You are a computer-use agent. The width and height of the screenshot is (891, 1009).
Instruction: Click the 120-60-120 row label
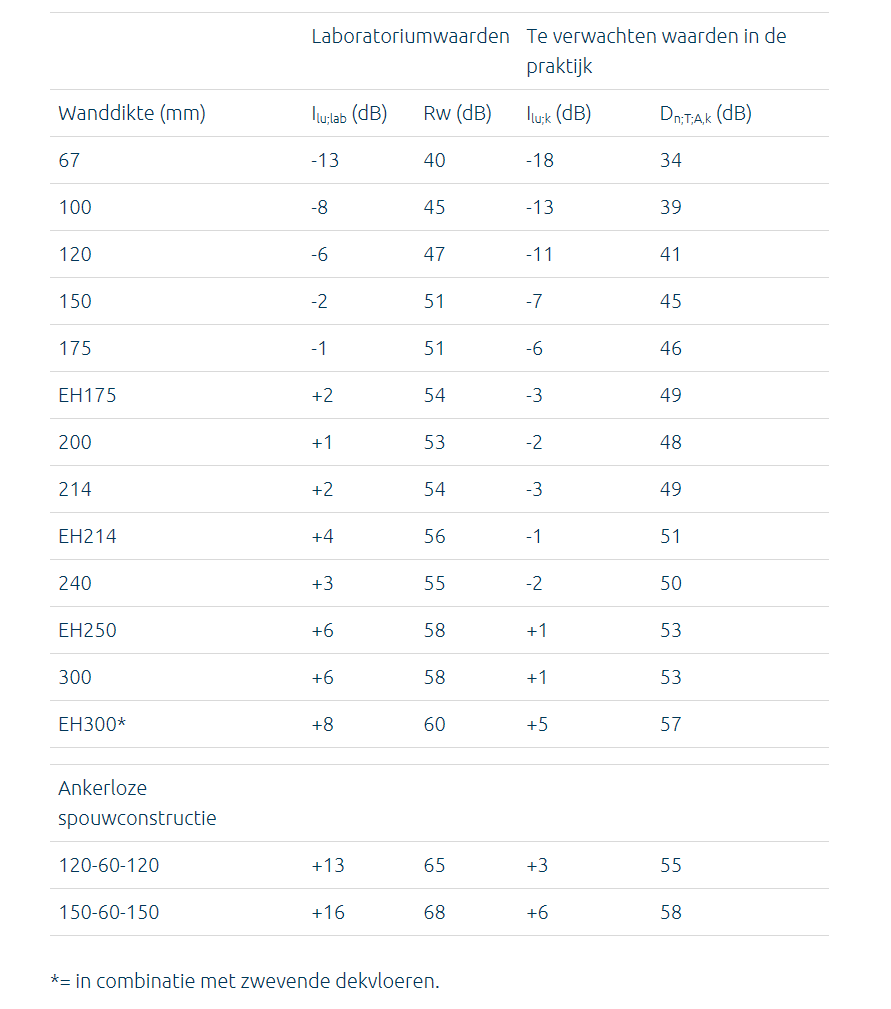(108, 865)
